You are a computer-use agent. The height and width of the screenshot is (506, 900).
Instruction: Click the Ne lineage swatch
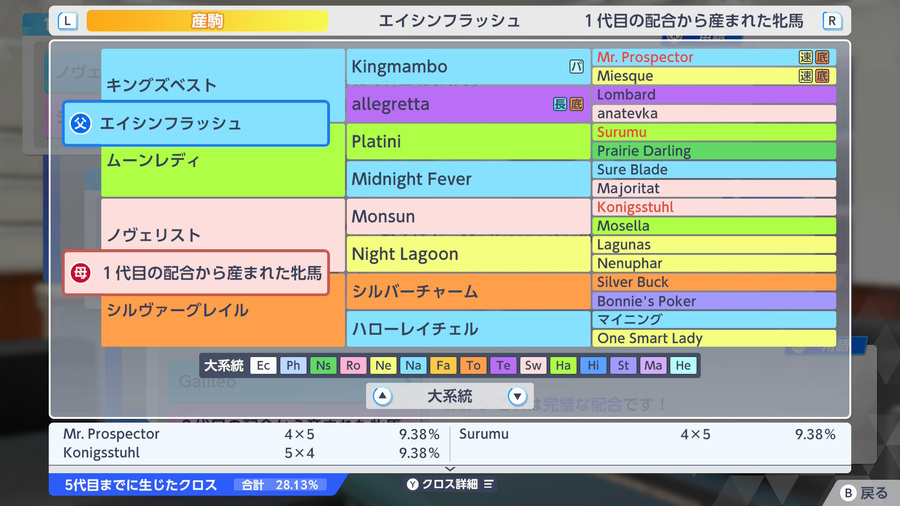(383, 365)
